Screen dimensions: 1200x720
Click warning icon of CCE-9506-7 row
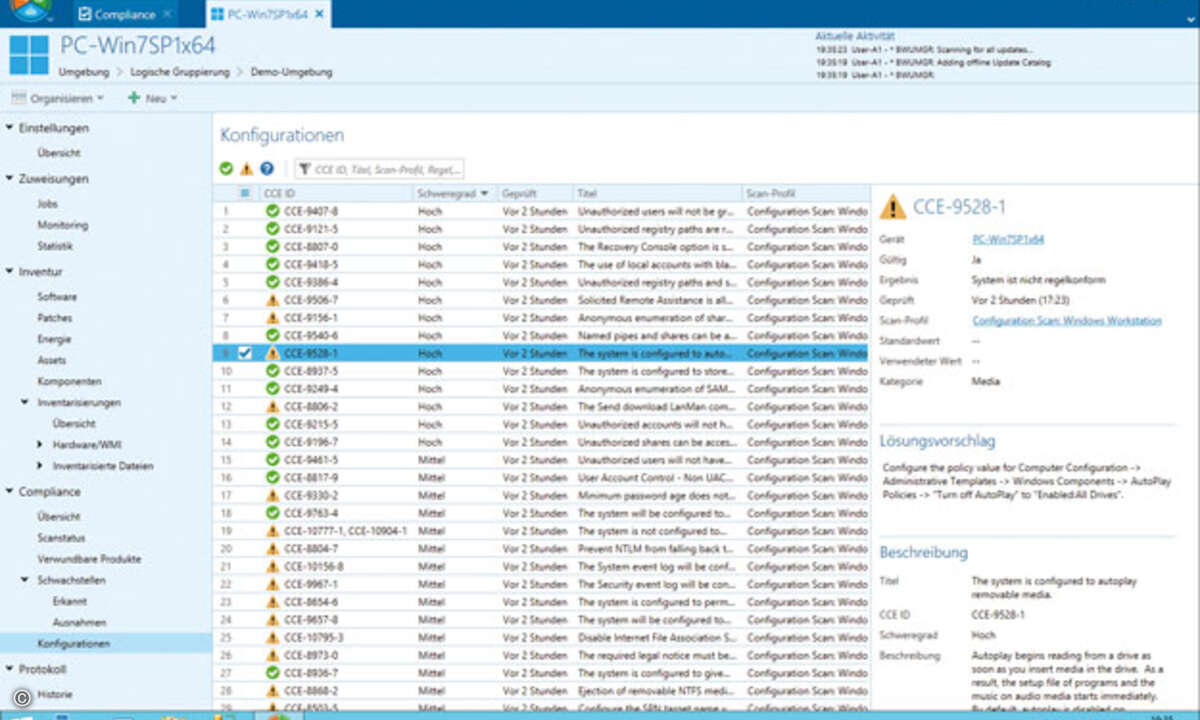[273, 300]
